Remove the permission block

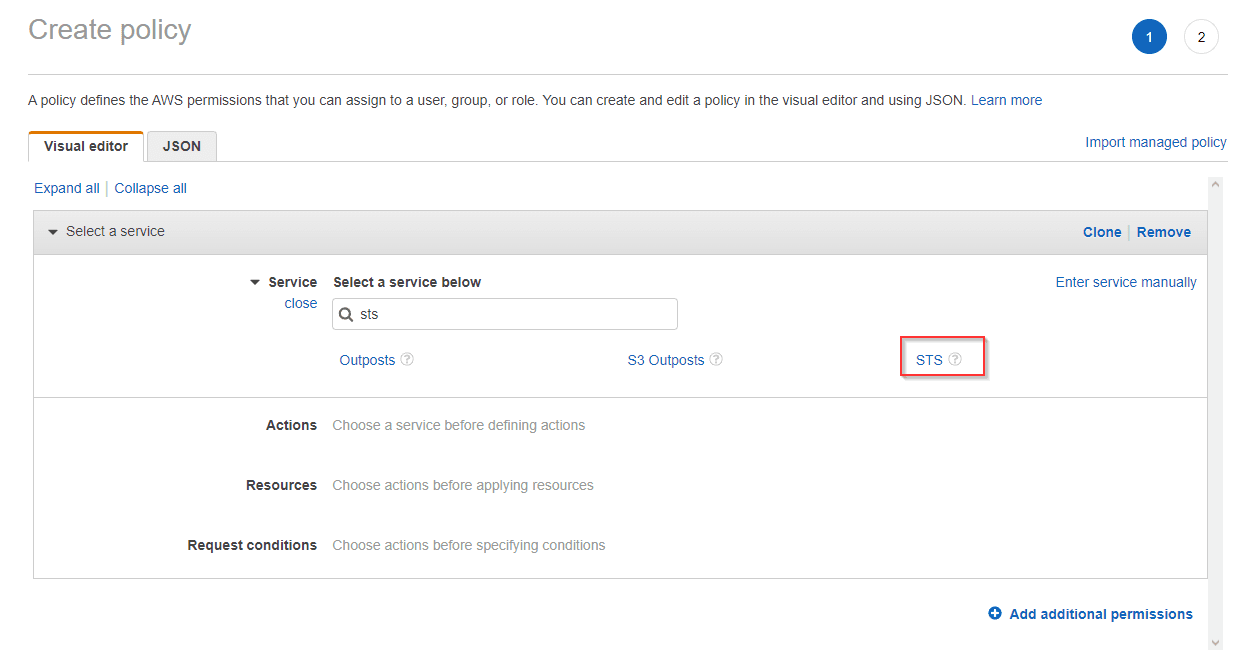pyautogui.click(x=1163, y=232)
